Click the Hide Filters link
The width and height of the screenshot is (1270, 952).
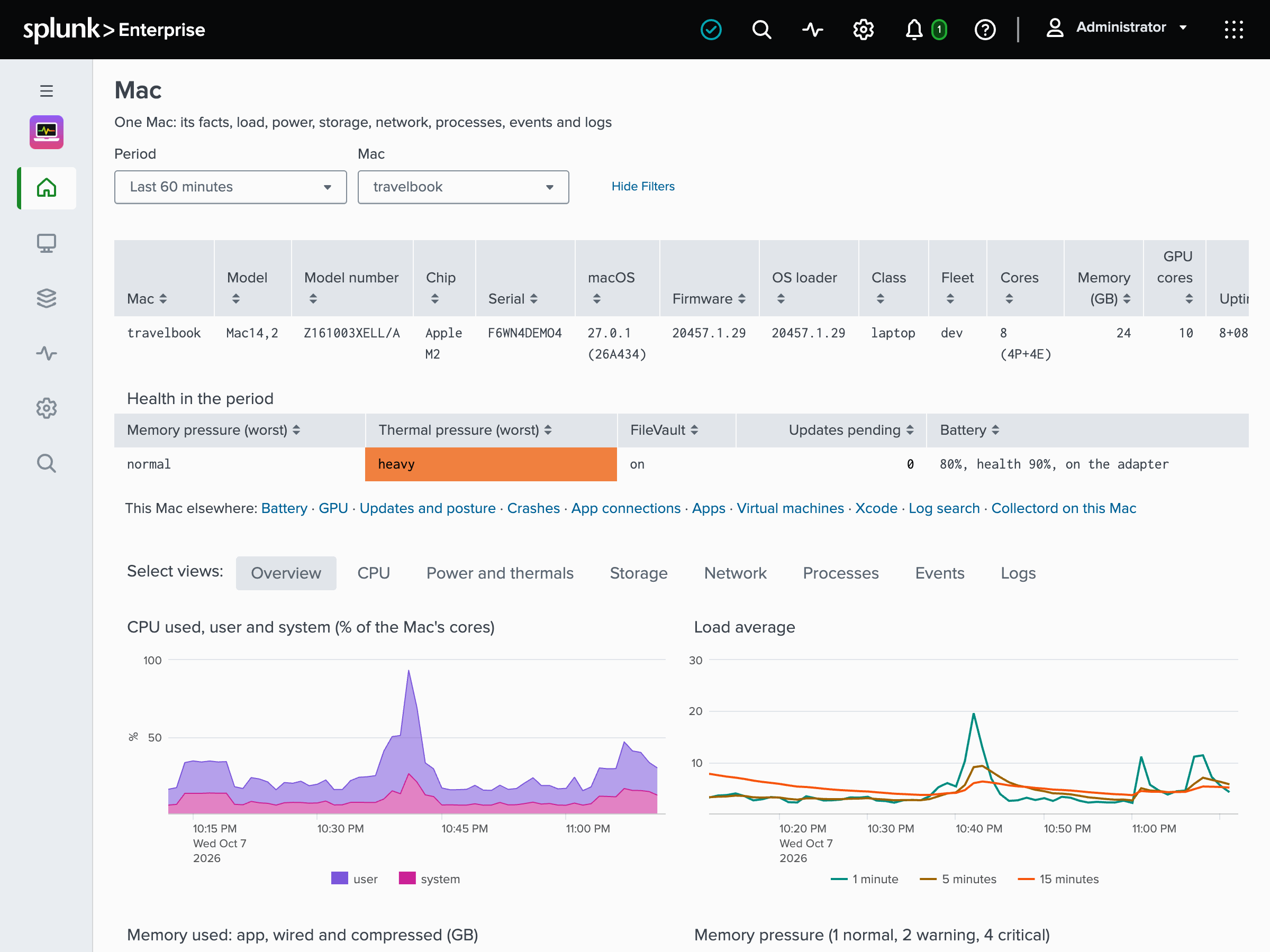click(643, 187)
